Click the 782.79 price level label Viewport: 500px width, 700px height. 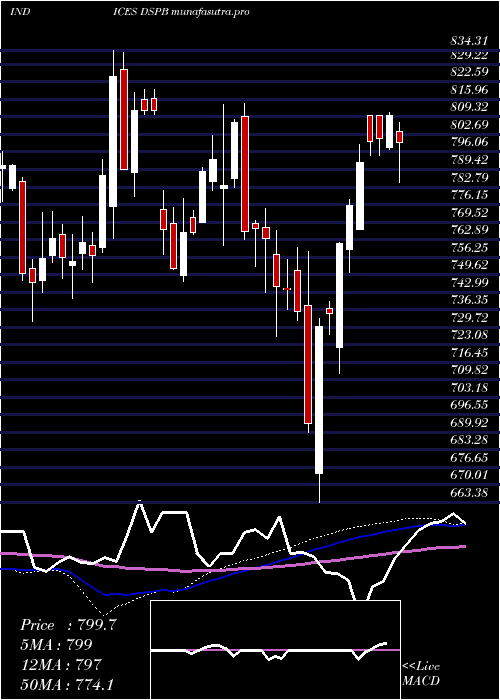click(469, 177)
